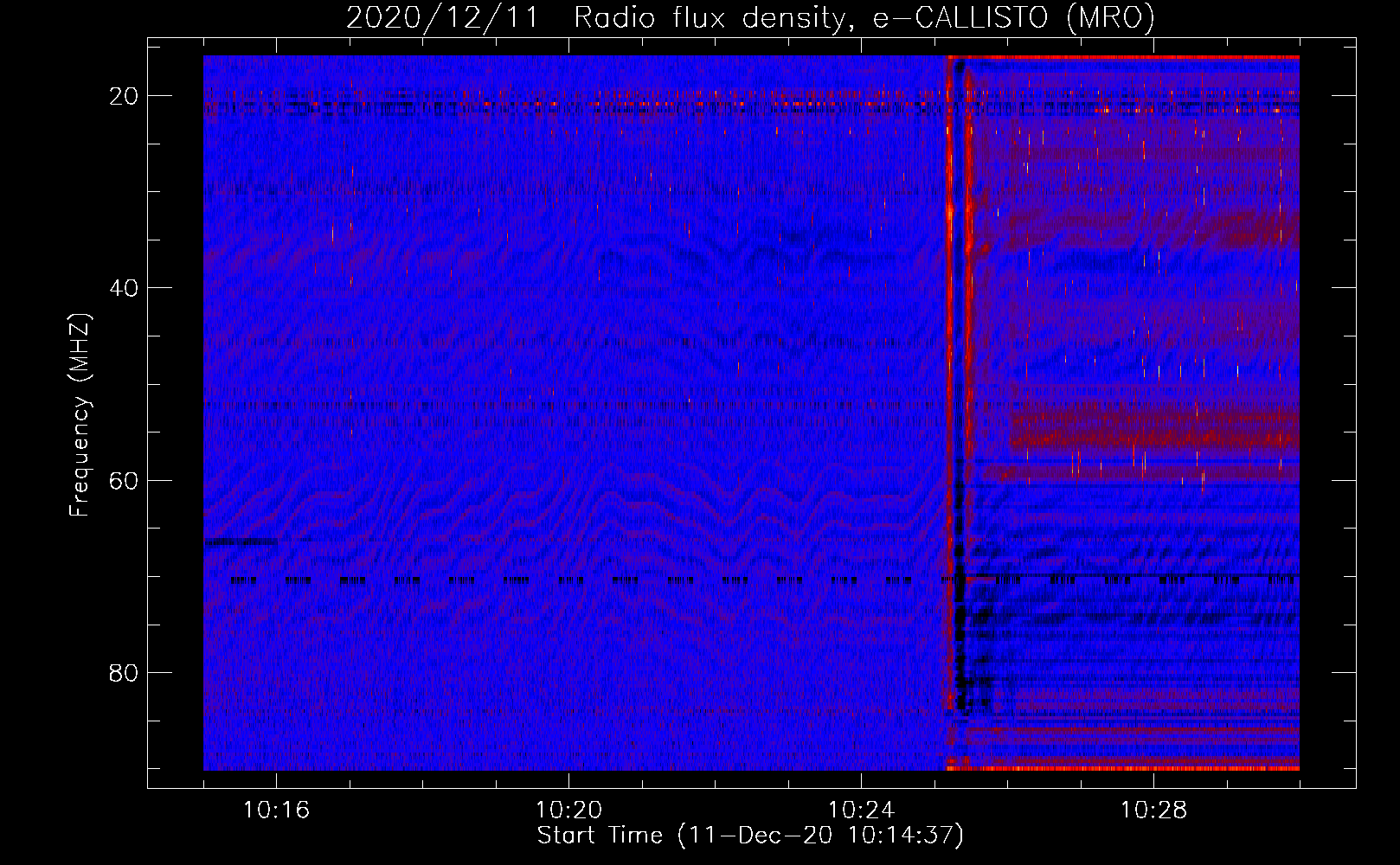Viewport: 1400px width, 865px height.
Task: Click the 60 MHz tick label
Action: pos(124,480)
